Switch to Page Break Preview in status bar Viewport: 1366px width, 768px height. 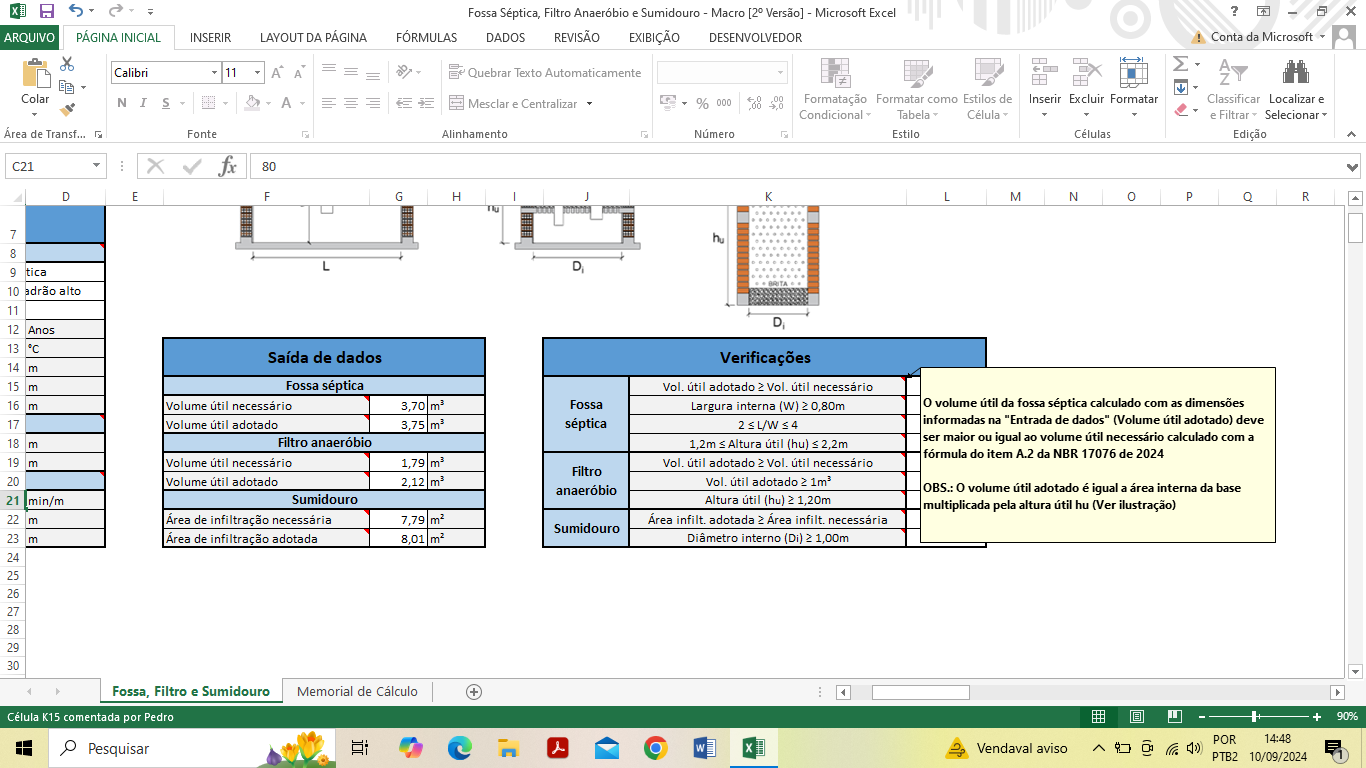[x=1174, y=716]
